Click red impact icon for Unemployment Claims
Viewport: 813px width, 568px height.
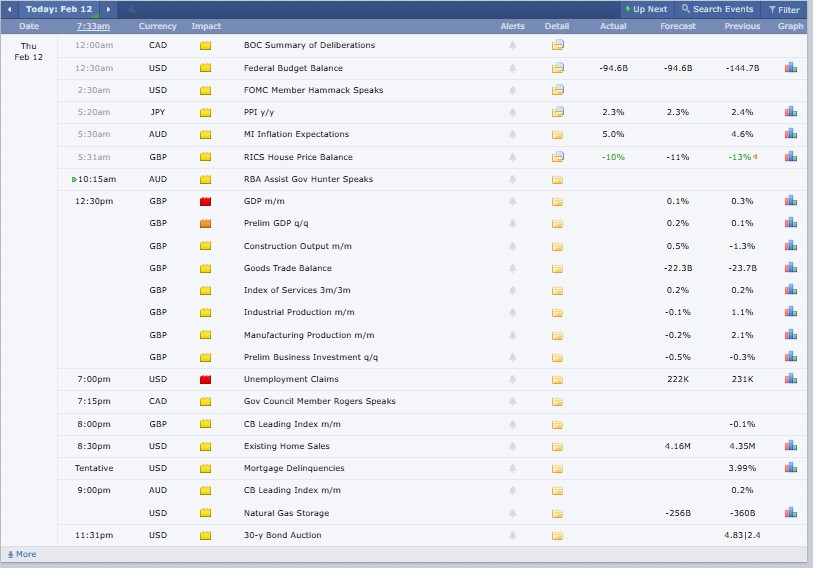click(205, 379)
